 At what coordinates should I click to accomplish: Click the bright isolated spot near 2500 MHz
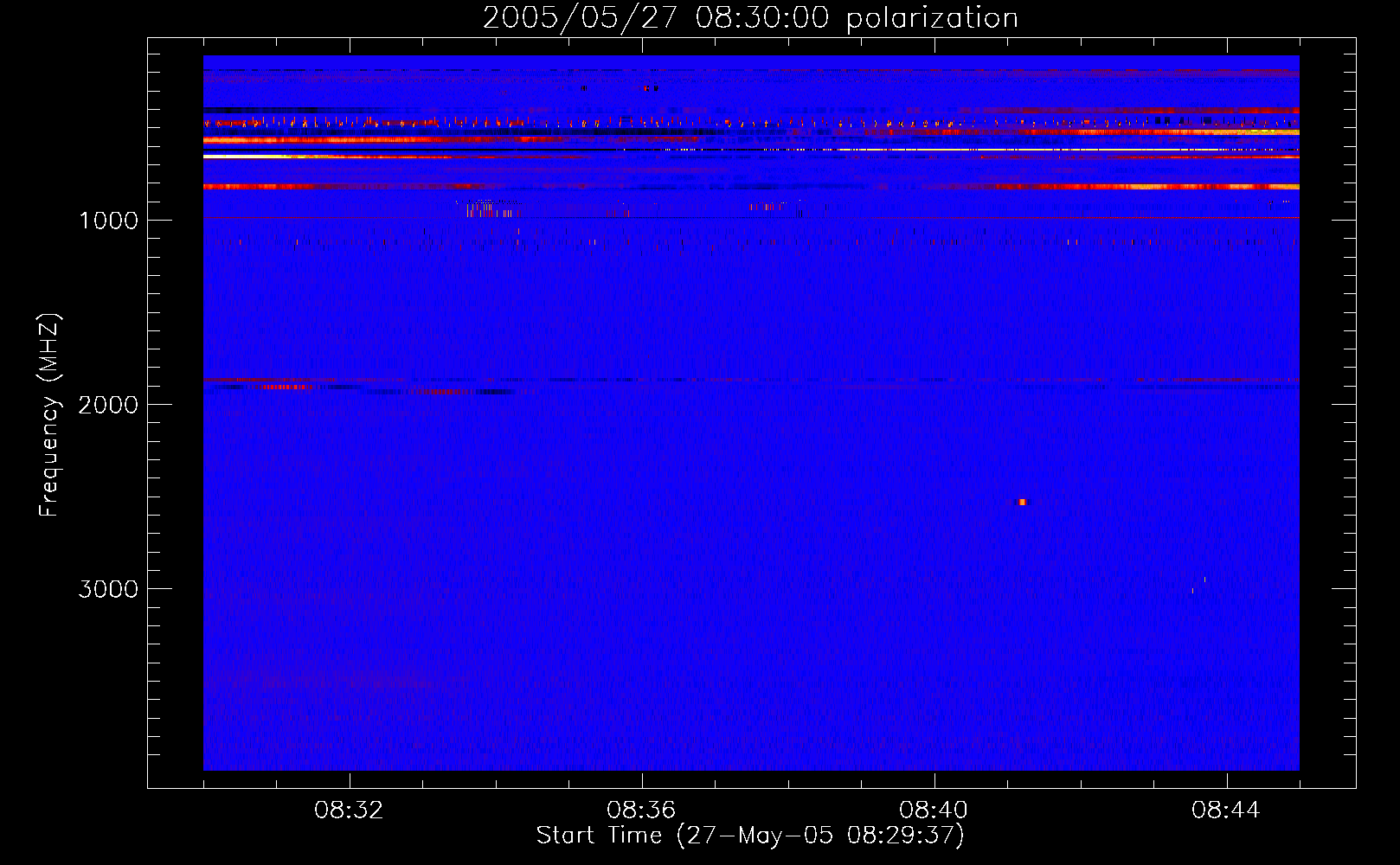[x=1022, y=502]
